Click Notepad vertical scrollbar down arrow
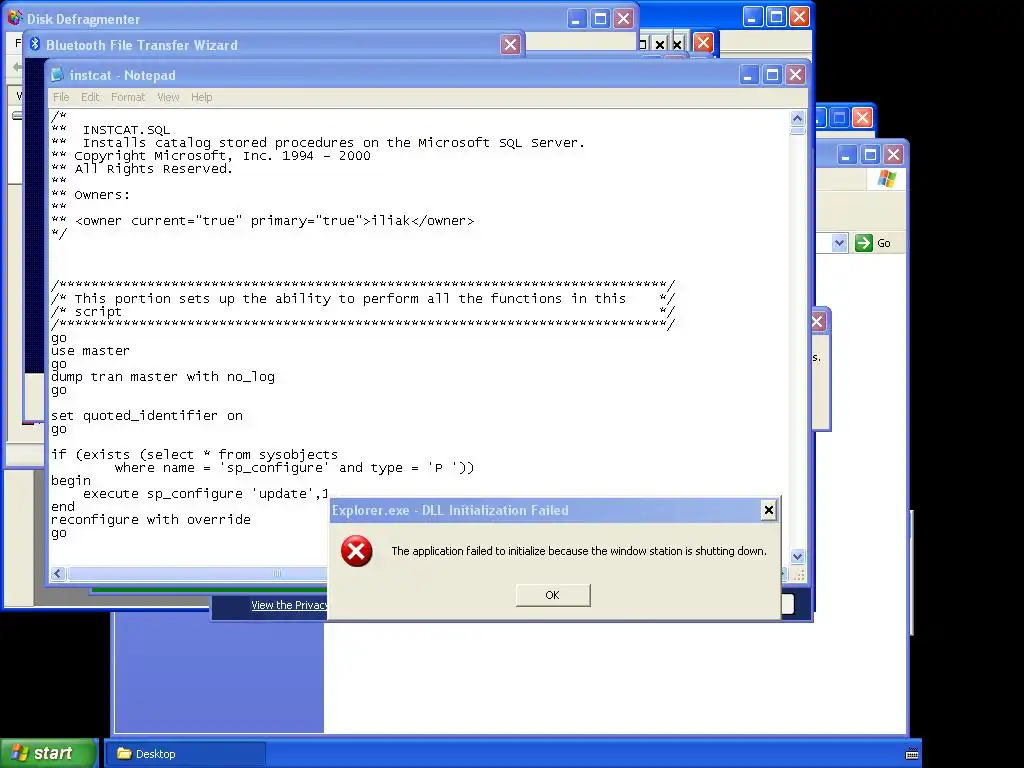This screenshot has height=768, width=1024. coord(797,557)
